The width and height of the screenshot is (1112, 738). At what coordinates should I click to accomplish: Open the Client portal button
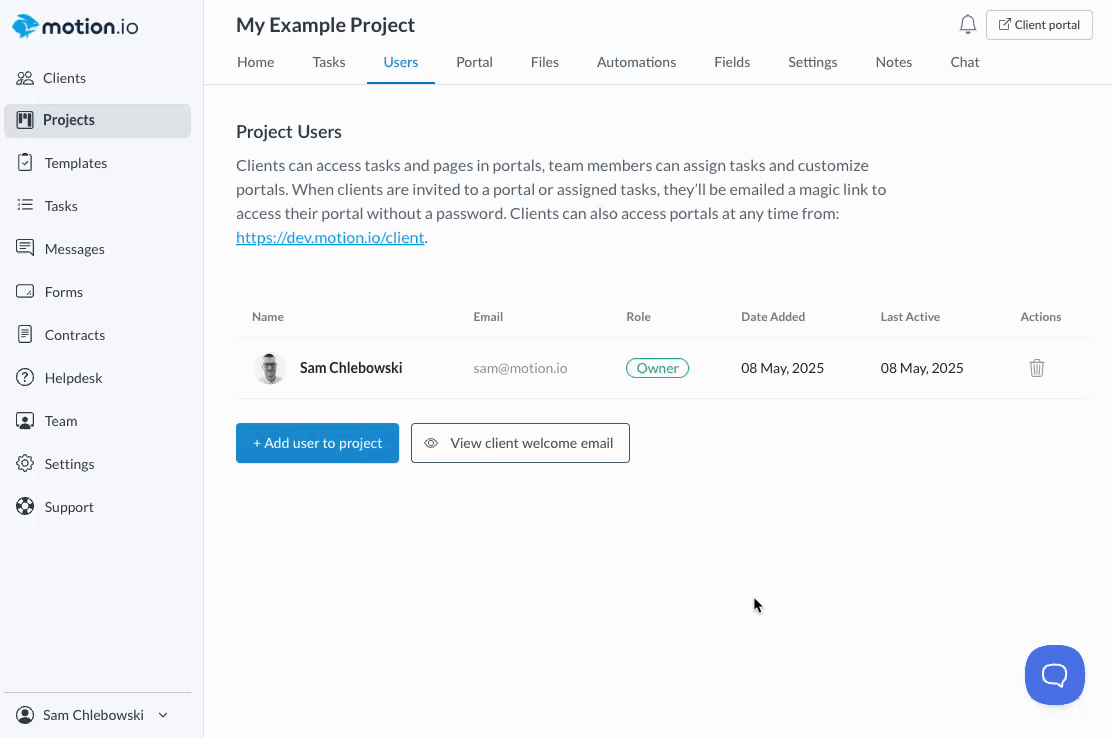point(1039,25)
